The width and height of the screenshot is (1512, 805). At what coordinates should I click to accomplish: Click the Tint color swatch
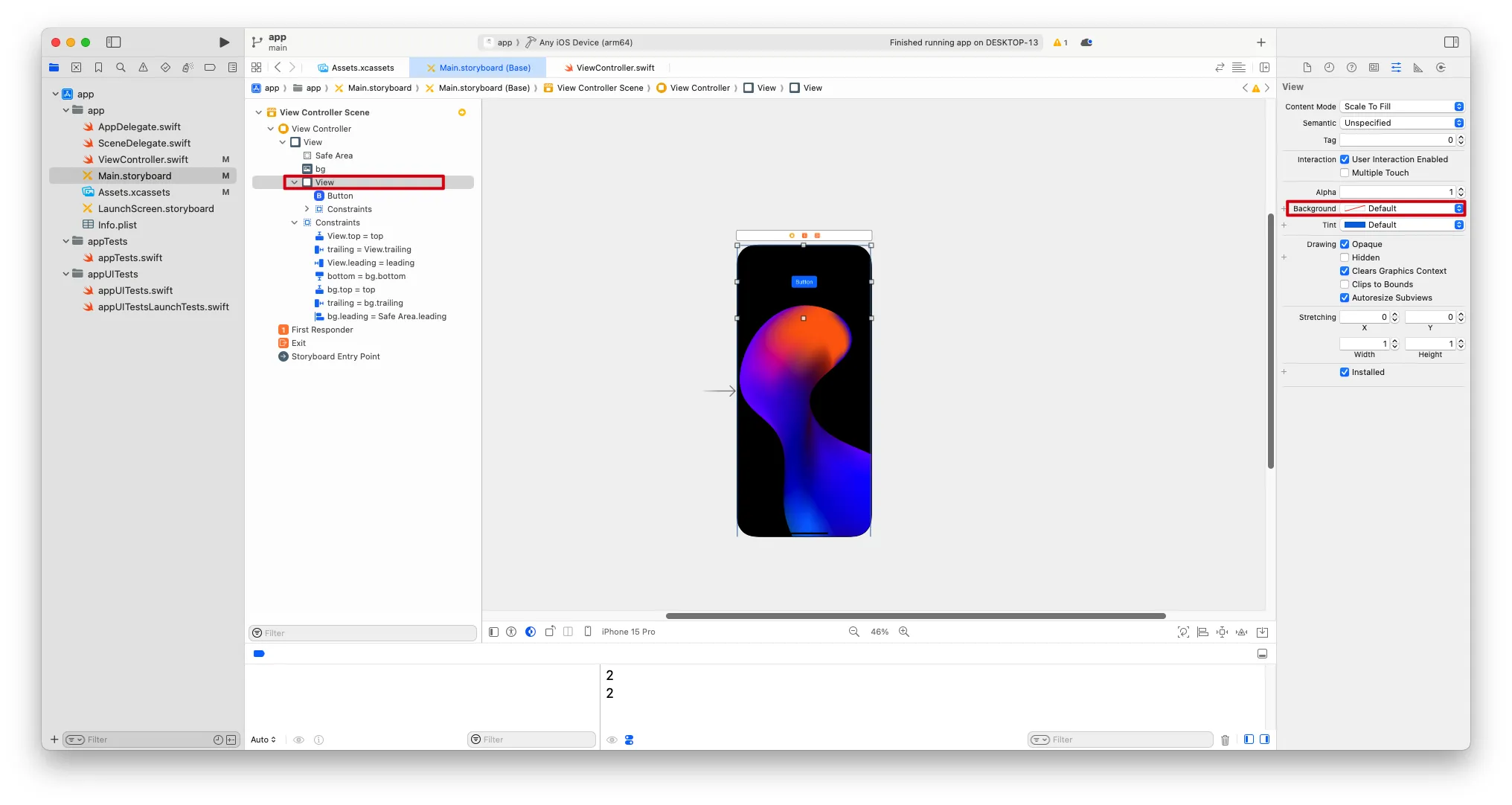point(1354,225)
